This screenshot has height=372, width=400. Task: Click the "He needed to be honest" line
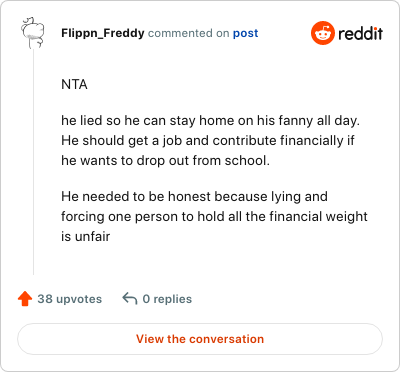[194, 196]
